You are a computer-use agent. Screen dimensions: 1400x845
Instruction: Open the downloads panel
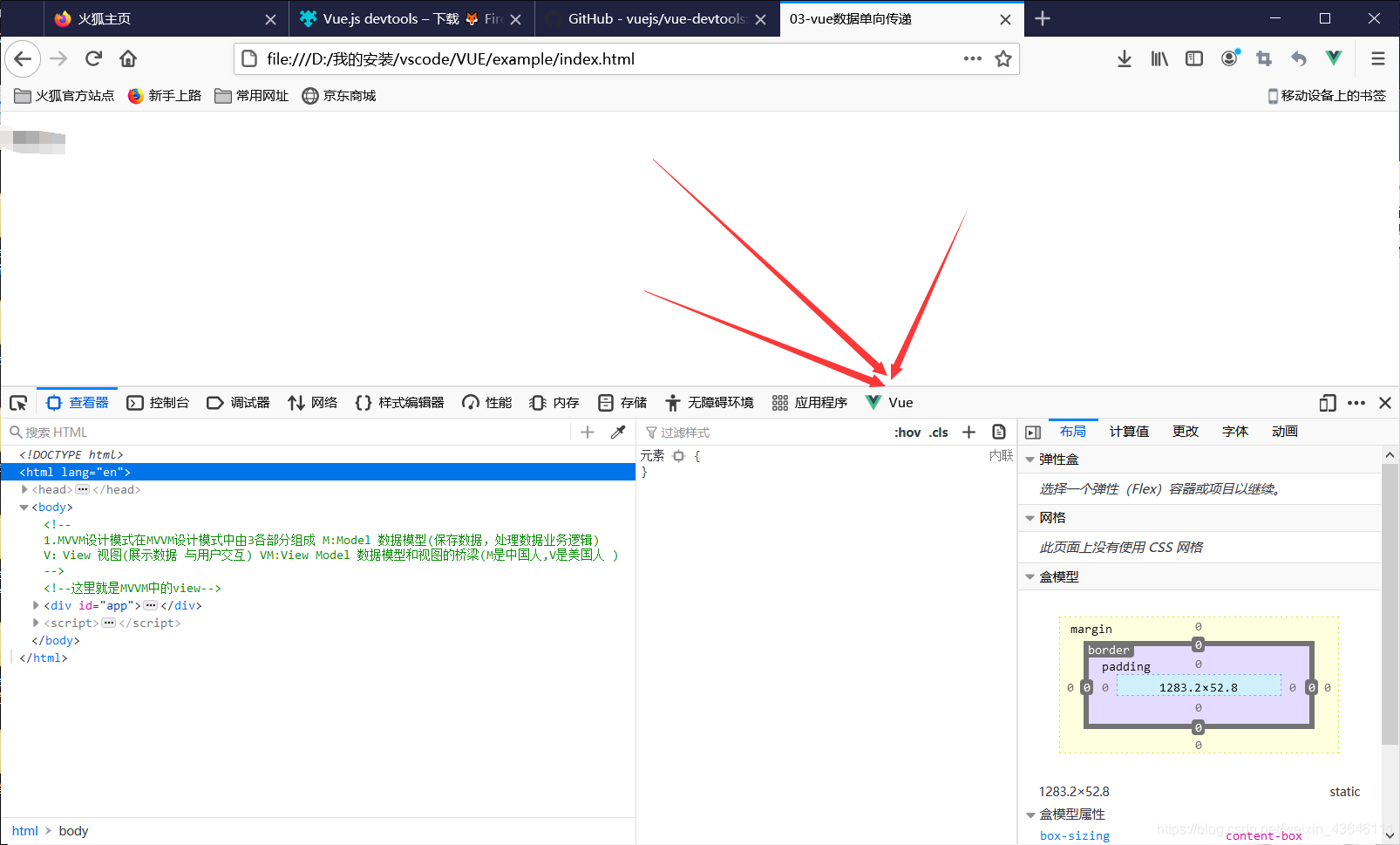[1124, 58]
